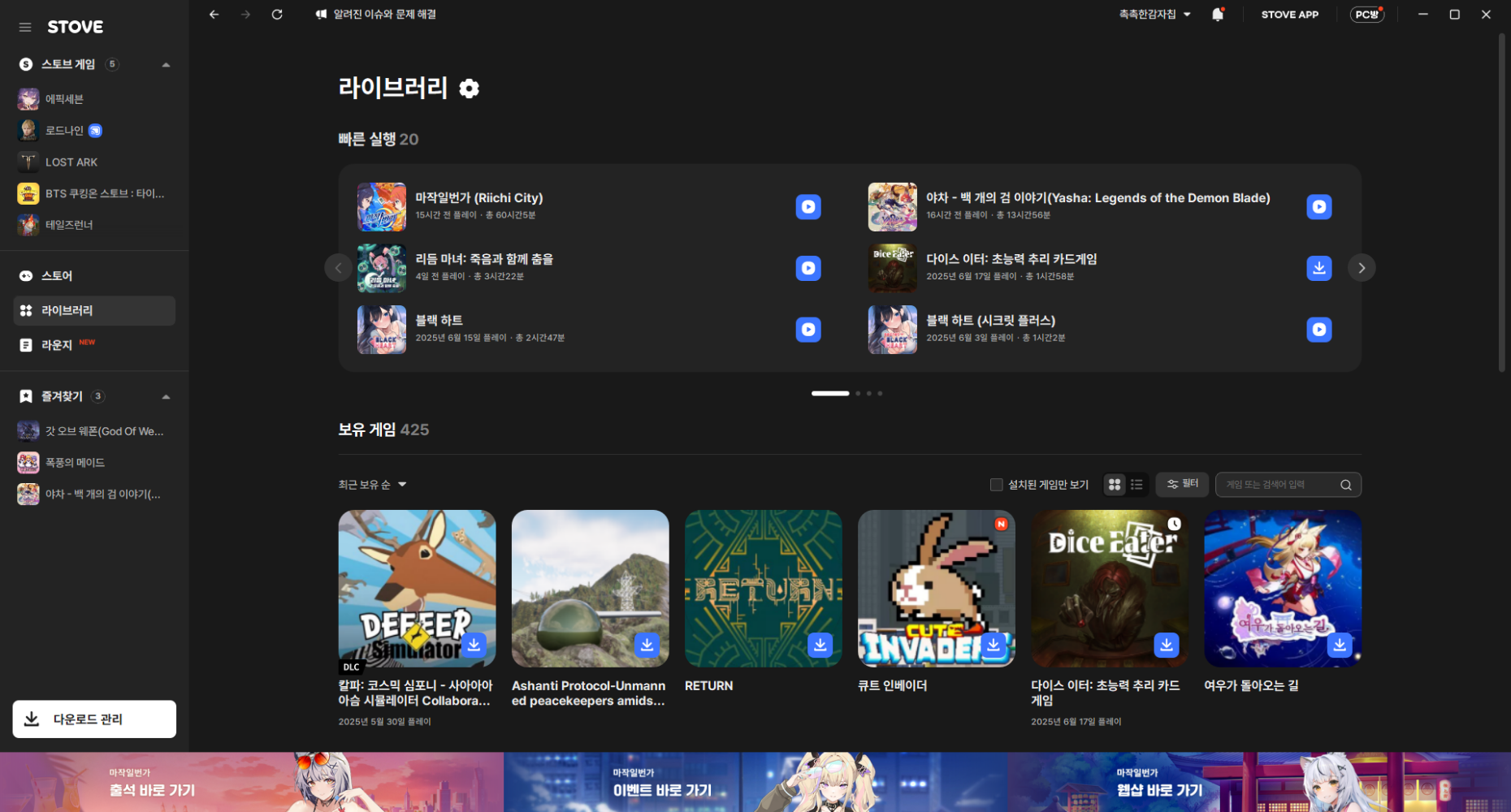Open 최근 보유 순 sort dropdown

pos(372,485)
